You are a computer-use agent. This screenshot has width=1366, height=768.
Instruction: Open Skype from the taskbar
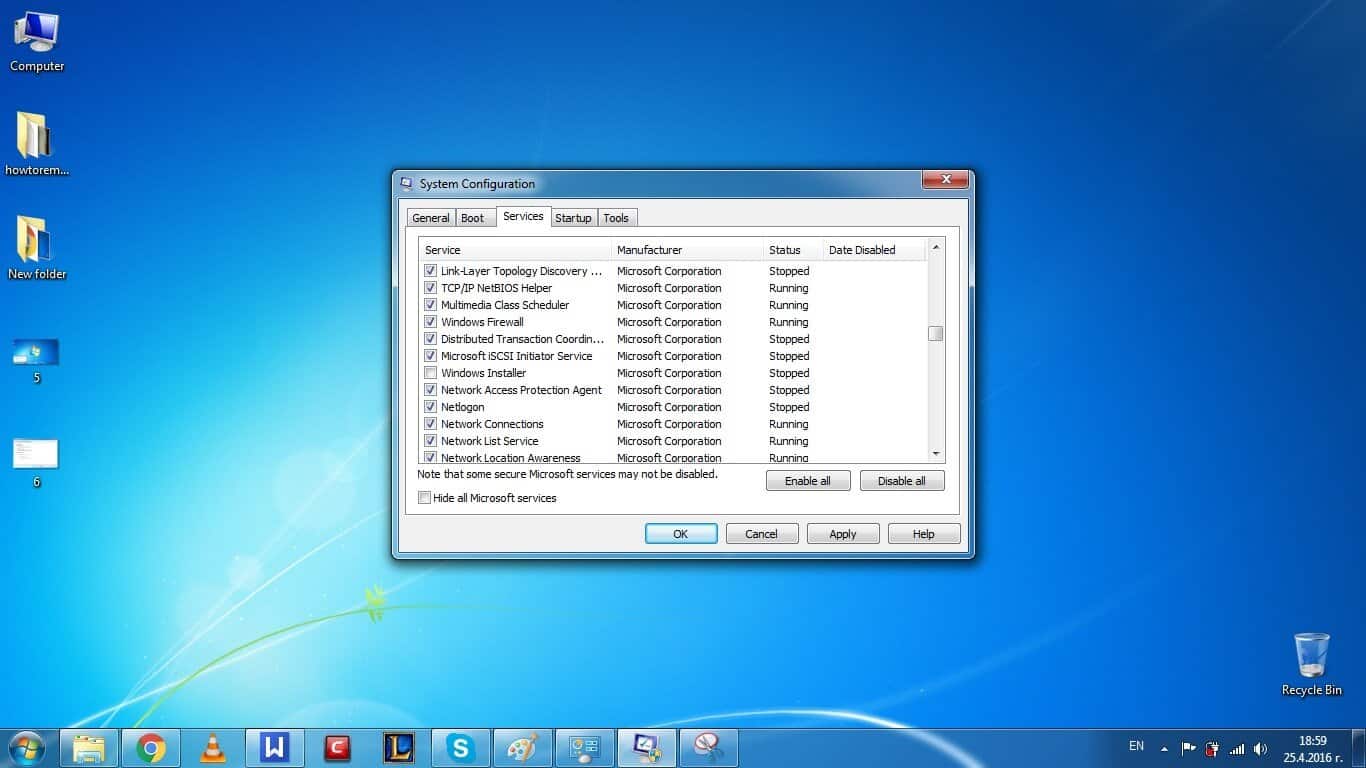point(460,748)
